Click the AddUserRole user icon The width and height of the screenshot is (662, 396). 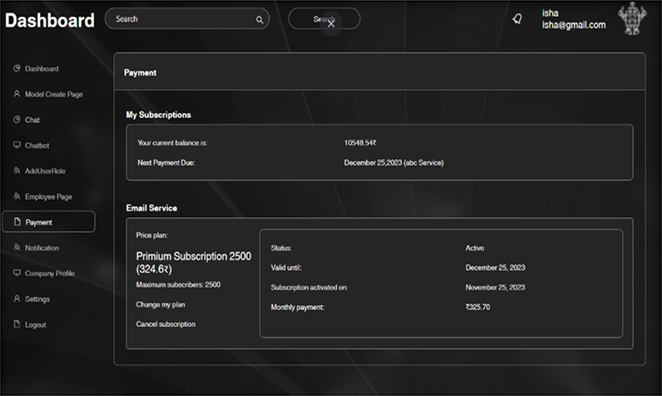pyautogui.click(x=17, y=171)
